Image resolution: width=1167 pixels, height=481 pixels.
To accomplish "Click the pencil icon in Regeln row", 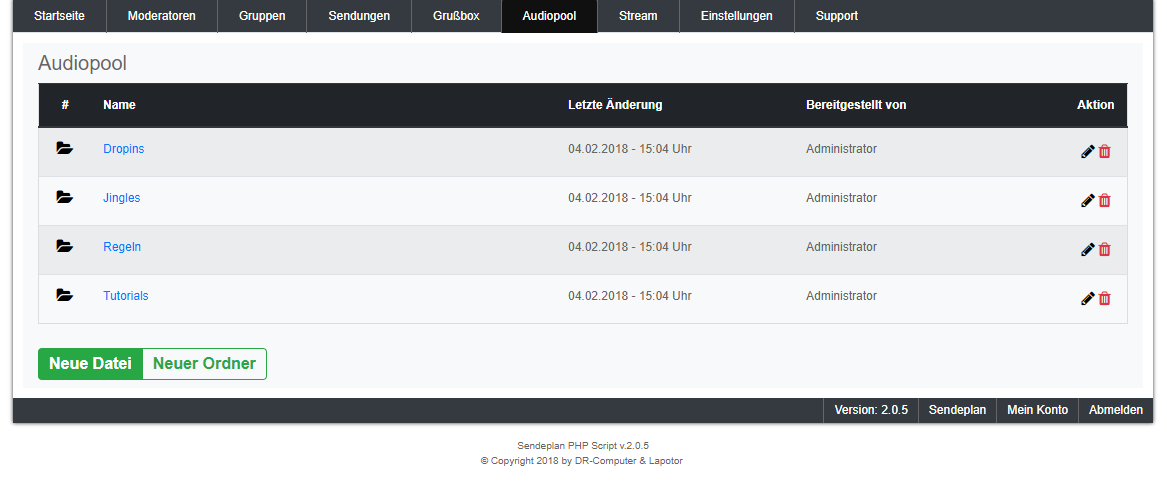I will [x=1088, y=250].
